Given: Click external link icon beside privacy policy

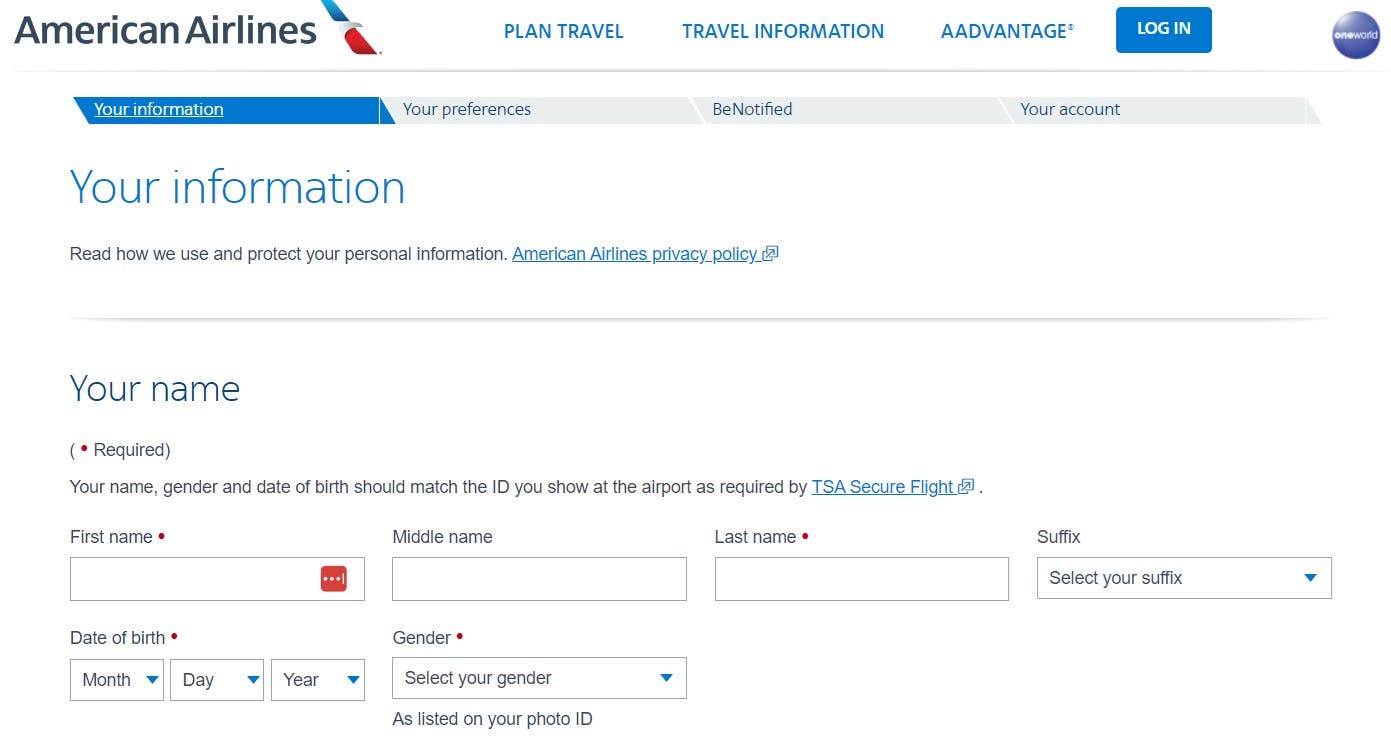Looking at the screenshot, I should point(770,254).
